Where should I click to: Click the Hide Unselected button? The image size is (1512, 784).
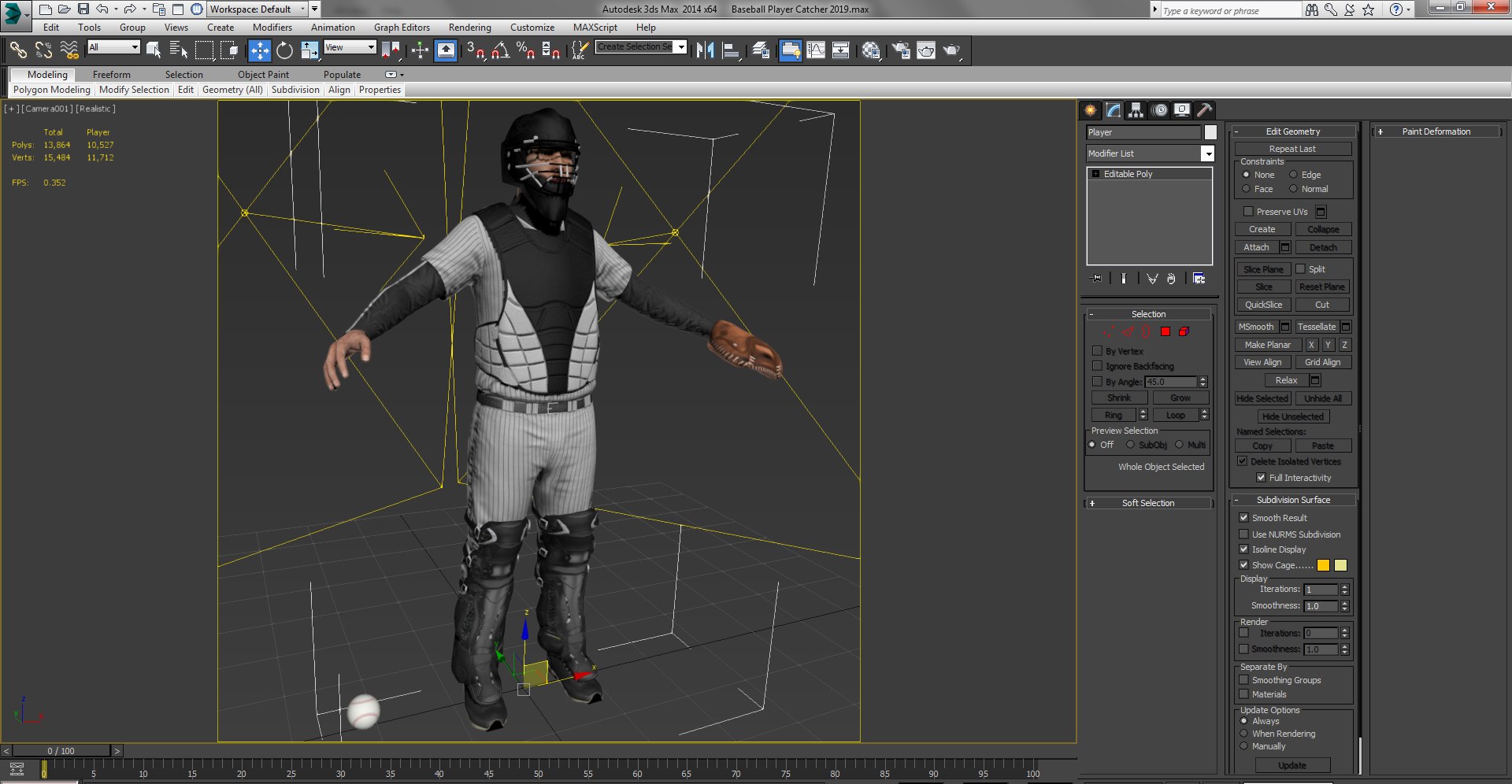pyautogui.click(x=1292, y=416)
